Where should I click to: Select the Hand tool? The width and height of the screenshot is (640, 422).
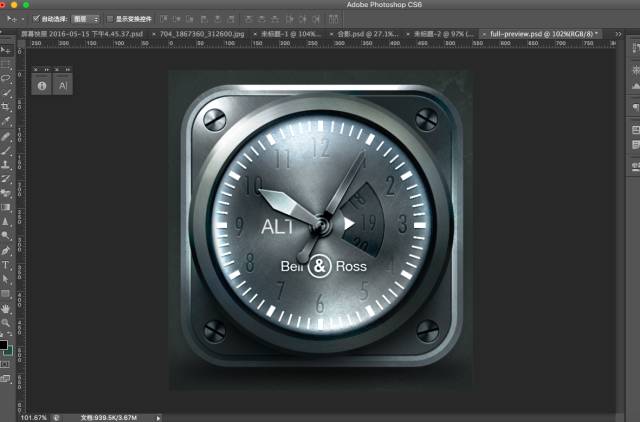coord(5,309)
